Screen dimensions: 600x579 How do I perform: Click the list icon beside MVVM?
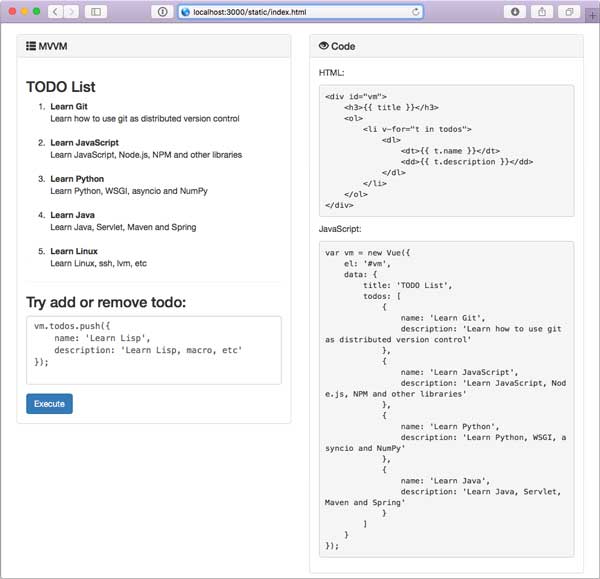point(31,46)
